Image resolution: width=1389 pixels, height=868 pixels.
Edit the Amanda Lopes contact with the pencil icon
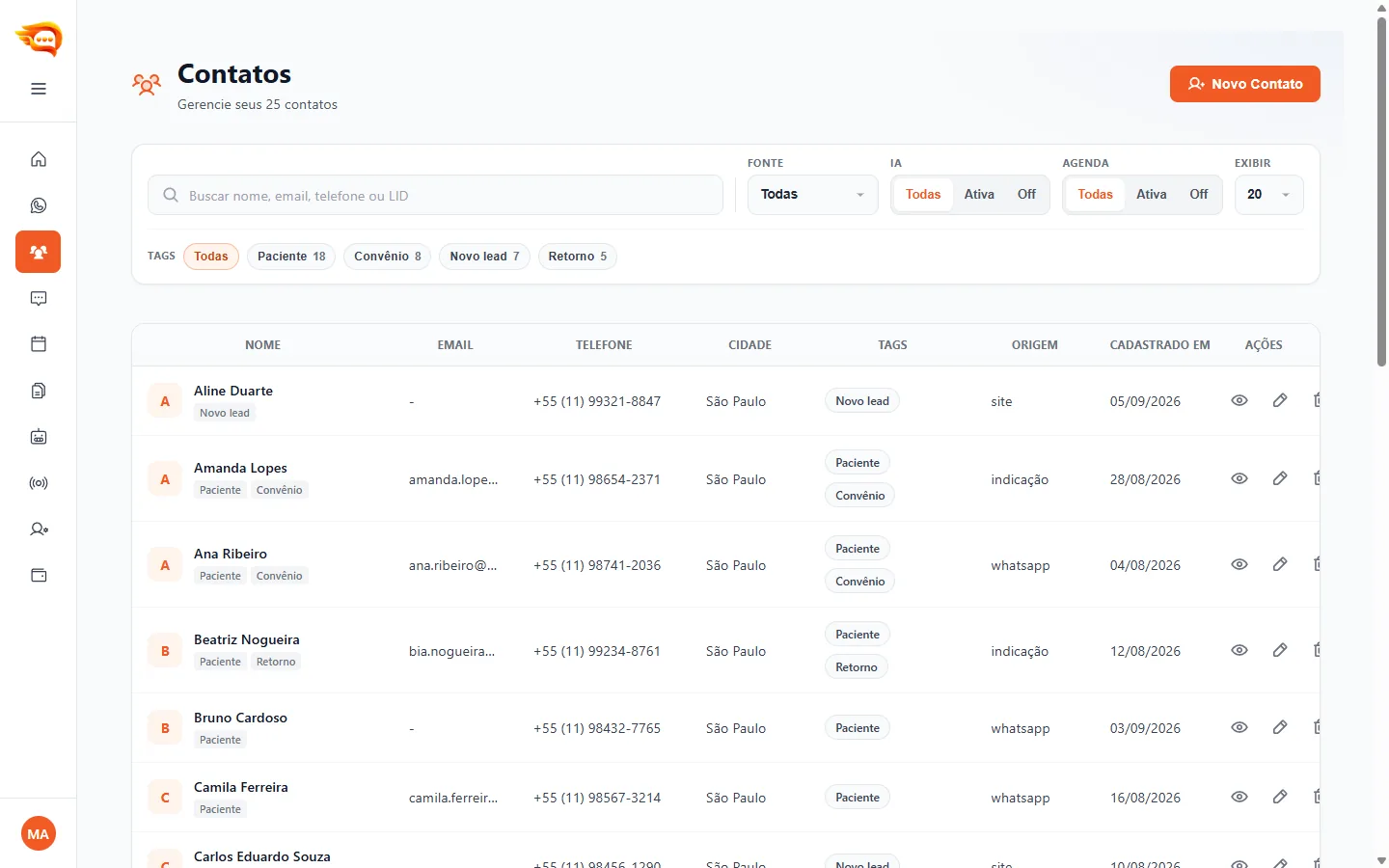(x=1280, y=478)
